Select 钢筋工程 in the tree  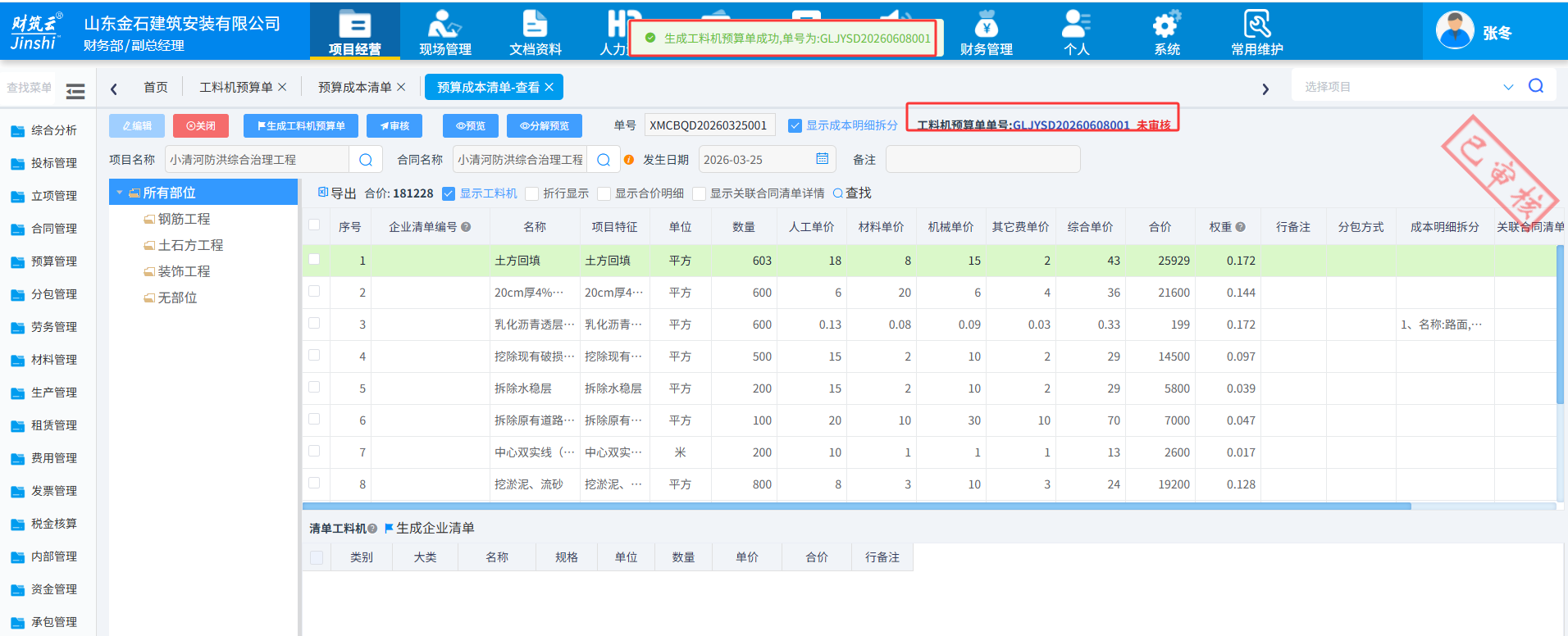point(184,219)
